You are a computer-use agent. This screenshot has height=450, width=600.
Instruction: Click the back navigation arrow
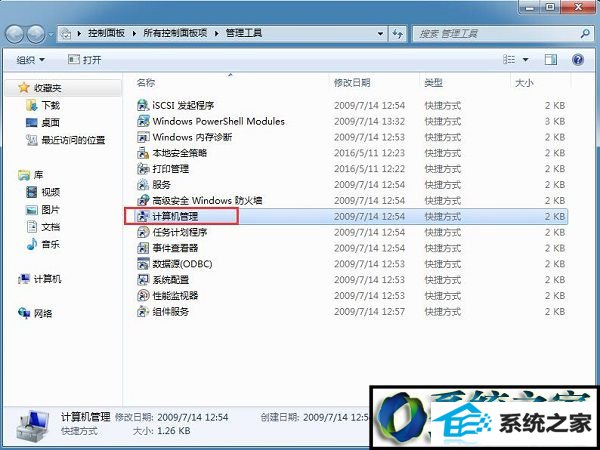coord(15,34)
